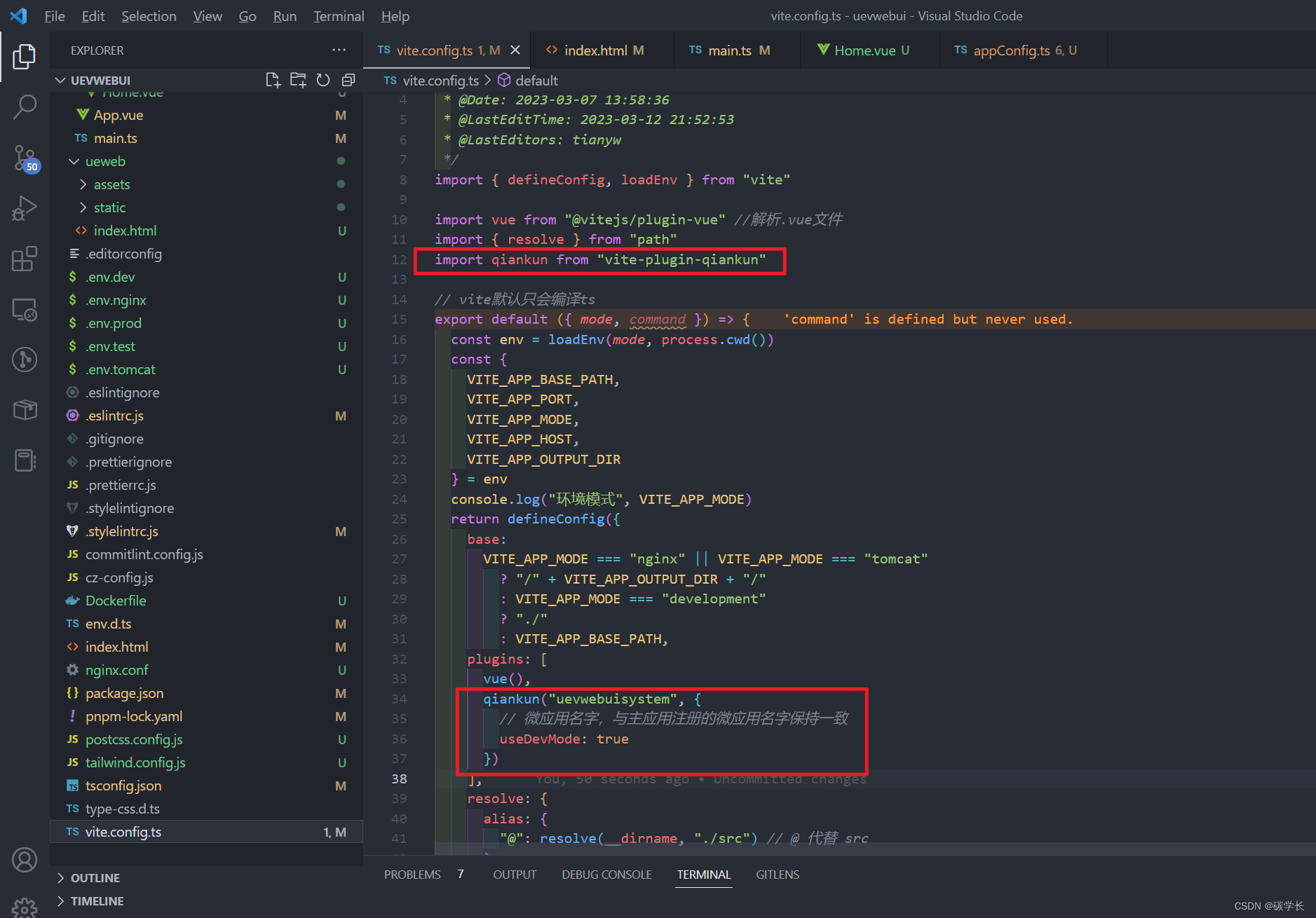Open .eslintrc.js file

206,416
